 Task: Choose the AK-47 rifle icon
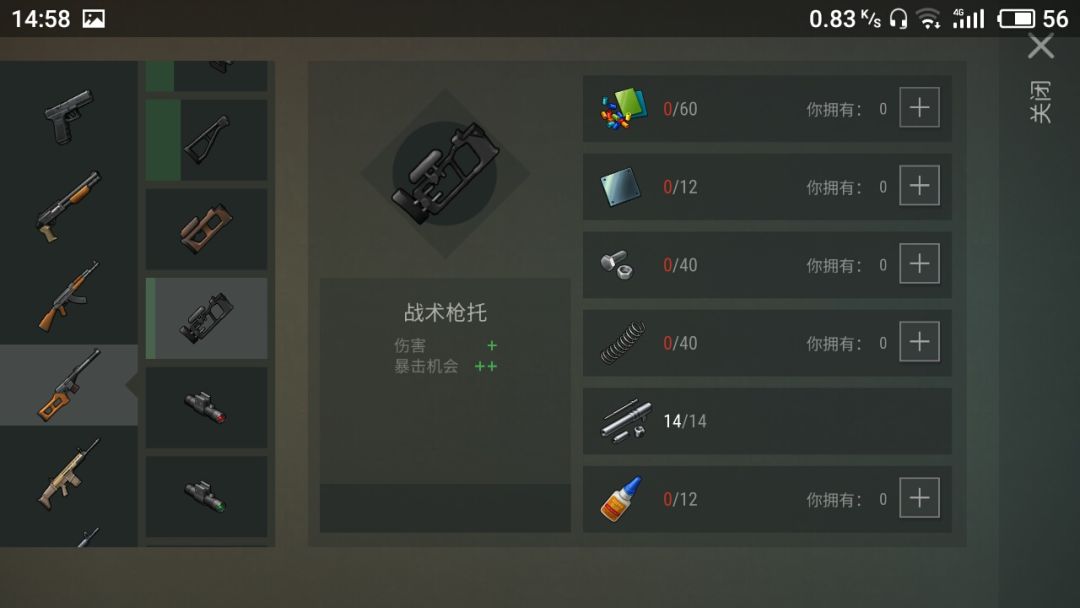69,296
